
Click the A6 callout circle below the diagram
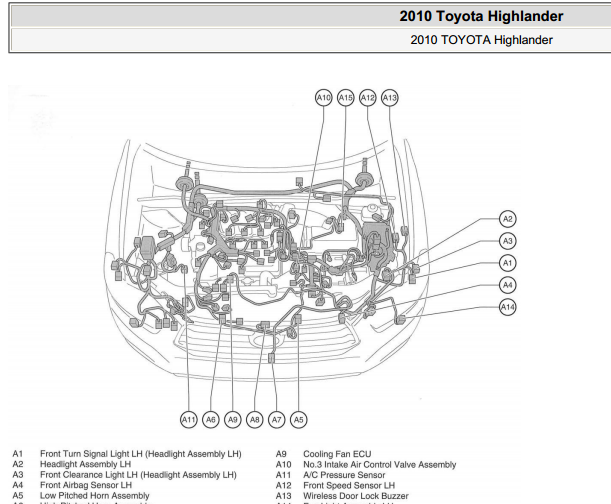(x=210, y=420)
